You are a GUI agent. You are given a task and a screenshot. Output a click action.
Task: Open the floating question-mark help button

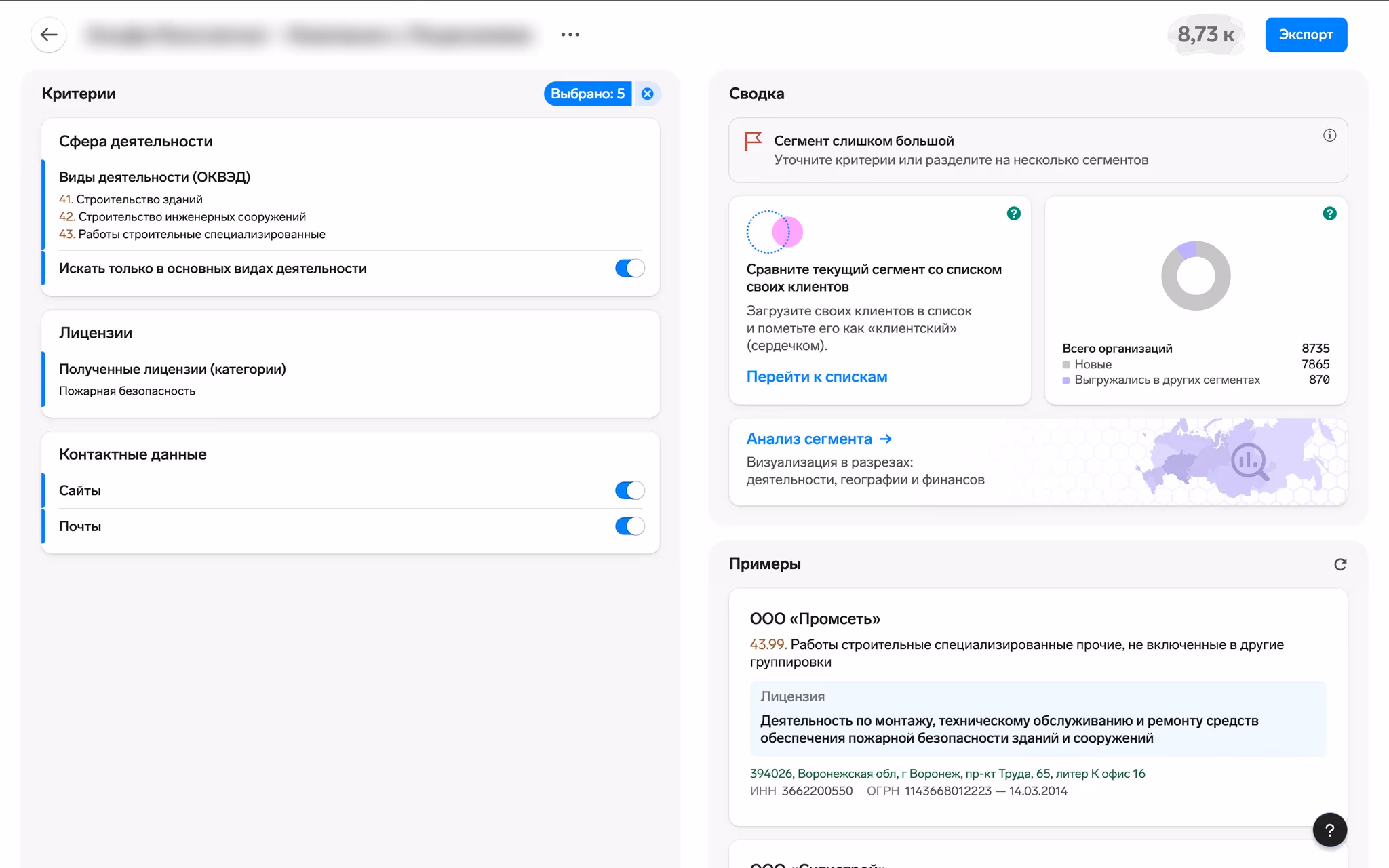(1330, 829)
